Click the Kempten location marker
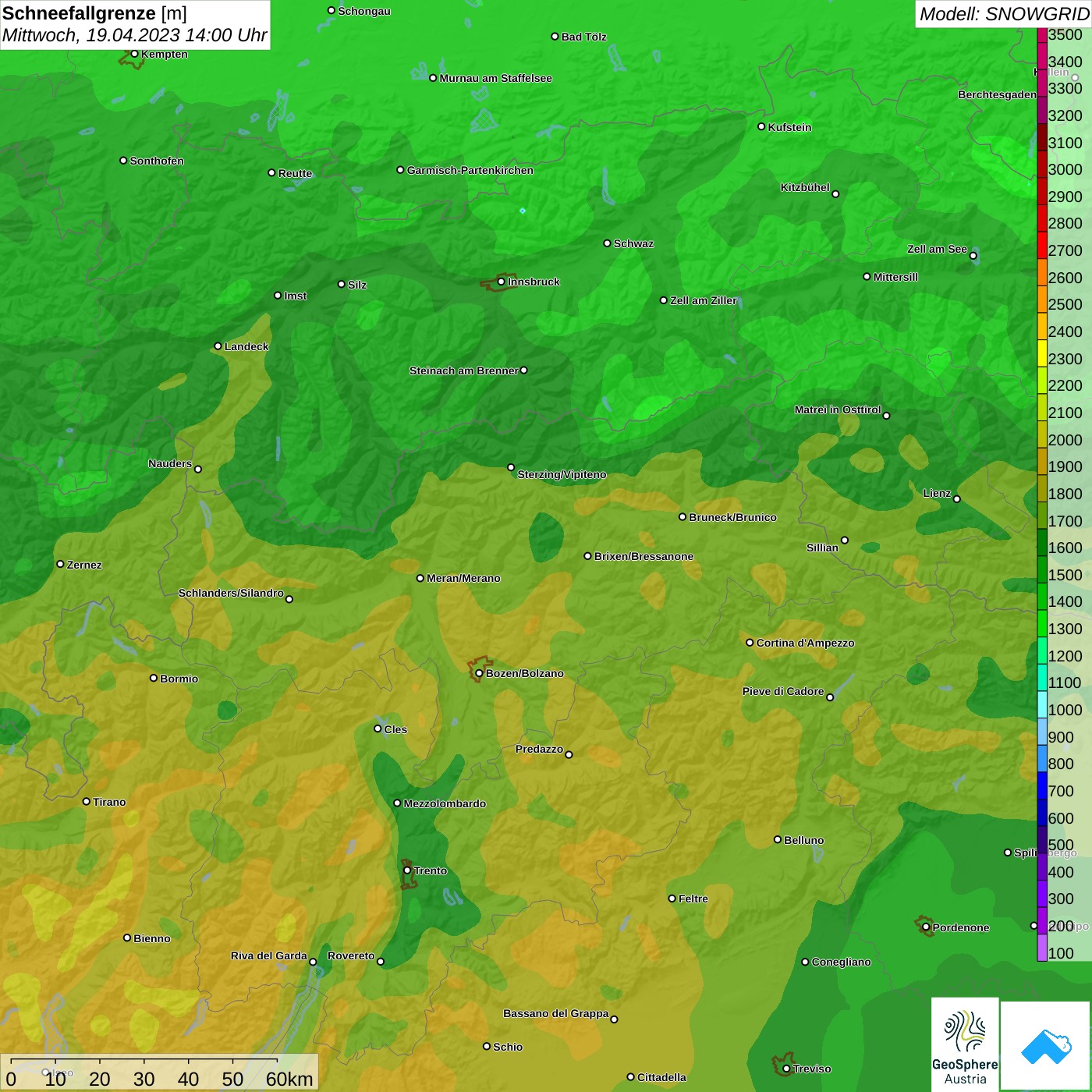The width and height of the screenshot is (1092, 1092). [135, 54]
